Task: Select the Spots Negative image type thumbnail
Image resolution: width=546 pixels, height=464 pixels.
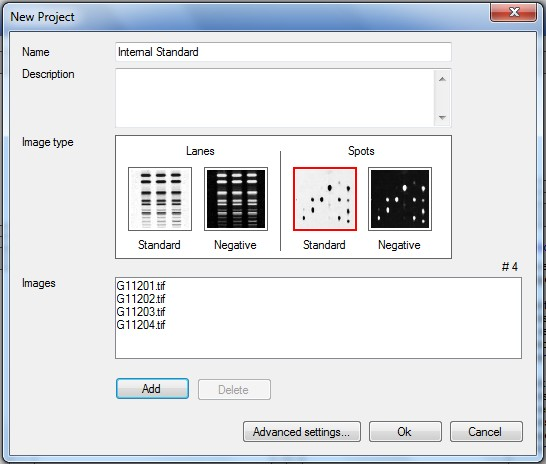Action: [400, 199]
